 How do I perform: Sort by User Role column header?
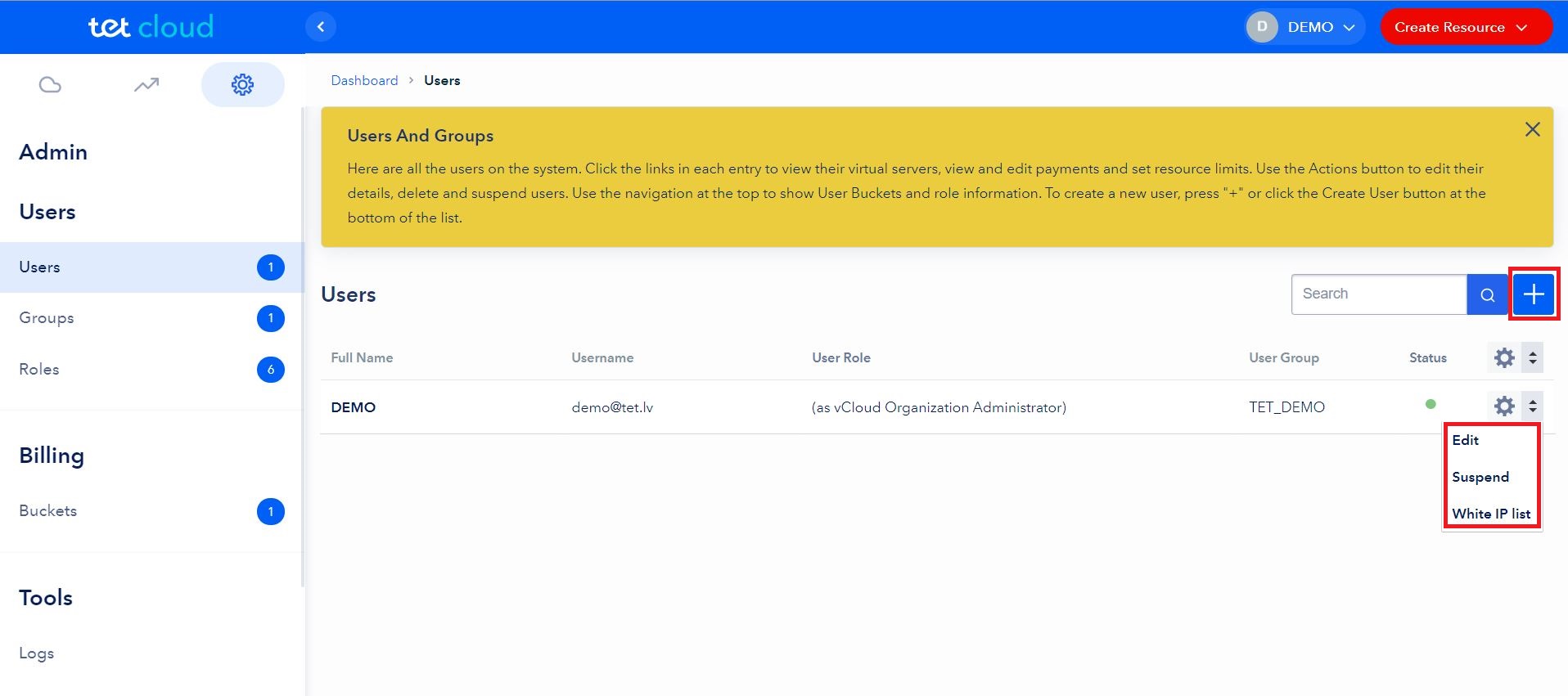pos(841,357)
